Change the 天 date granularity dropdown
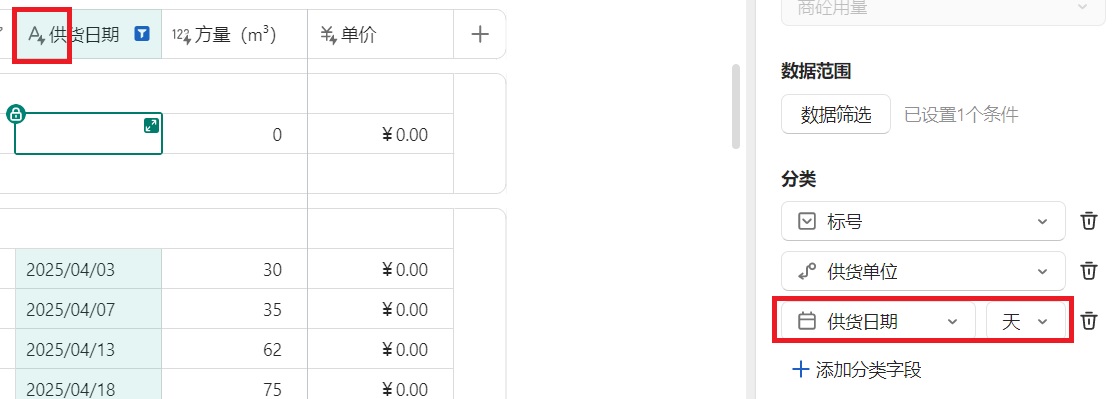The image size is (1115, 399). click(x=1025, y=321)
